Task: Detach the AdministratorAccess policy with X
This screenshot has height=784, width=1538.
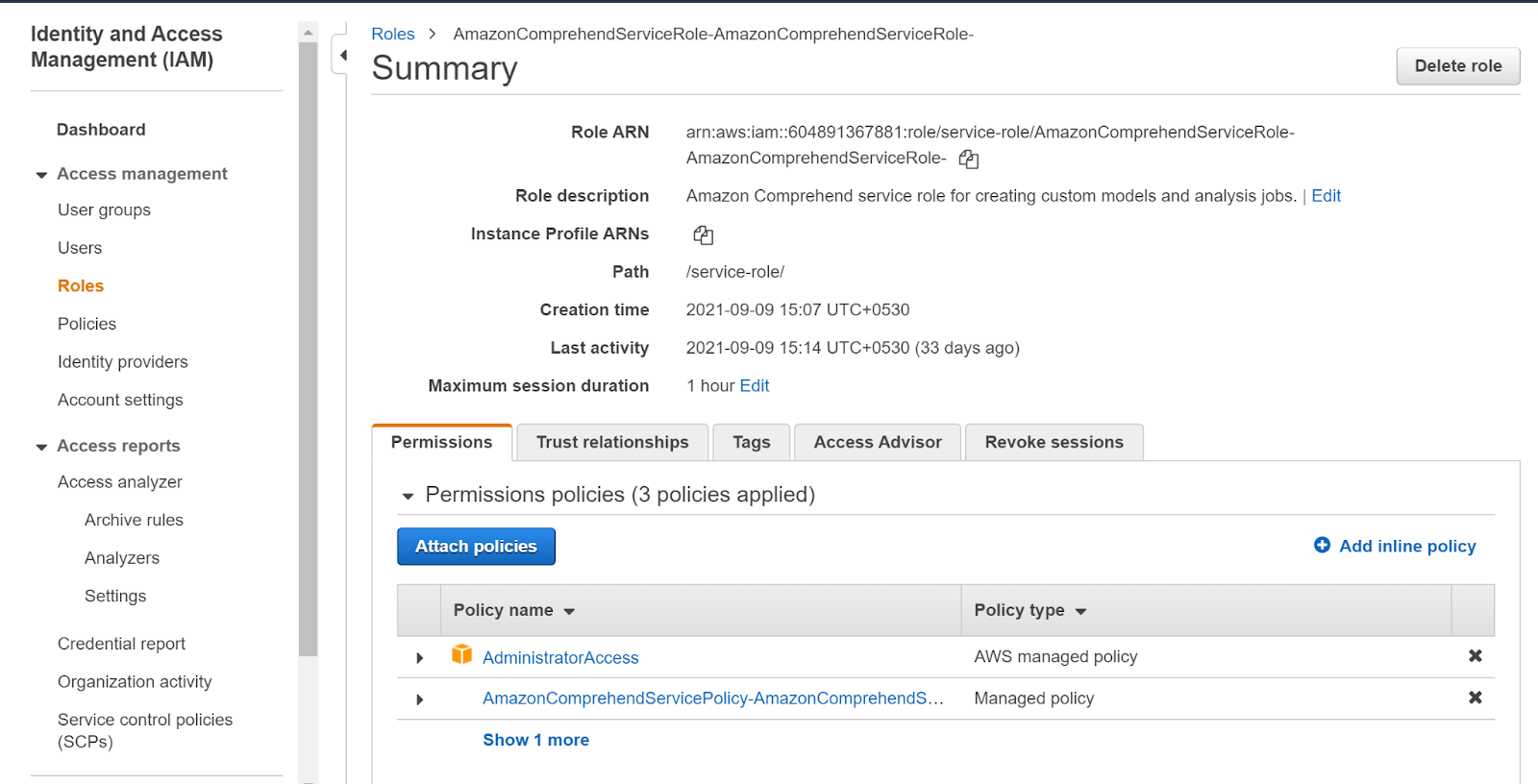Action: [x=1475, y=656]
